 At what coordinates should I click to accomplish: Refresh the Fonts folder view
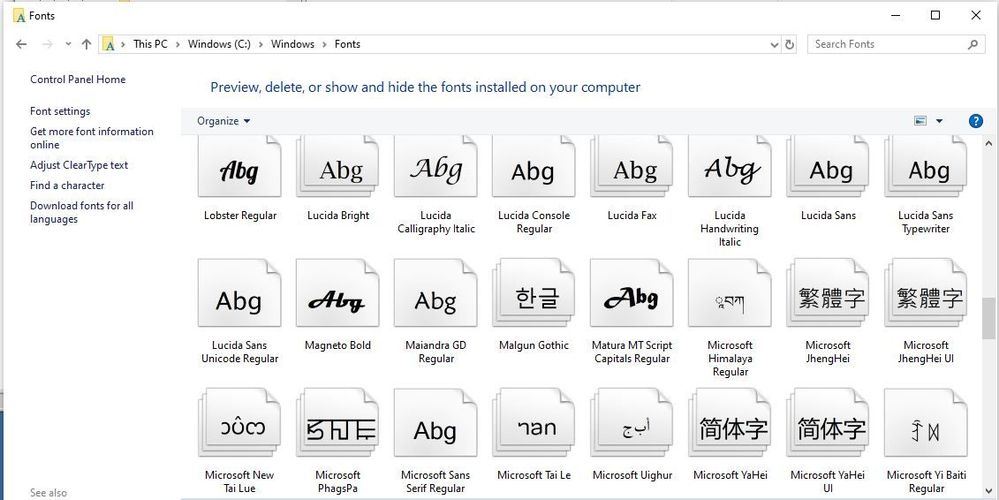pyautogui.click(x=789, y=45)
